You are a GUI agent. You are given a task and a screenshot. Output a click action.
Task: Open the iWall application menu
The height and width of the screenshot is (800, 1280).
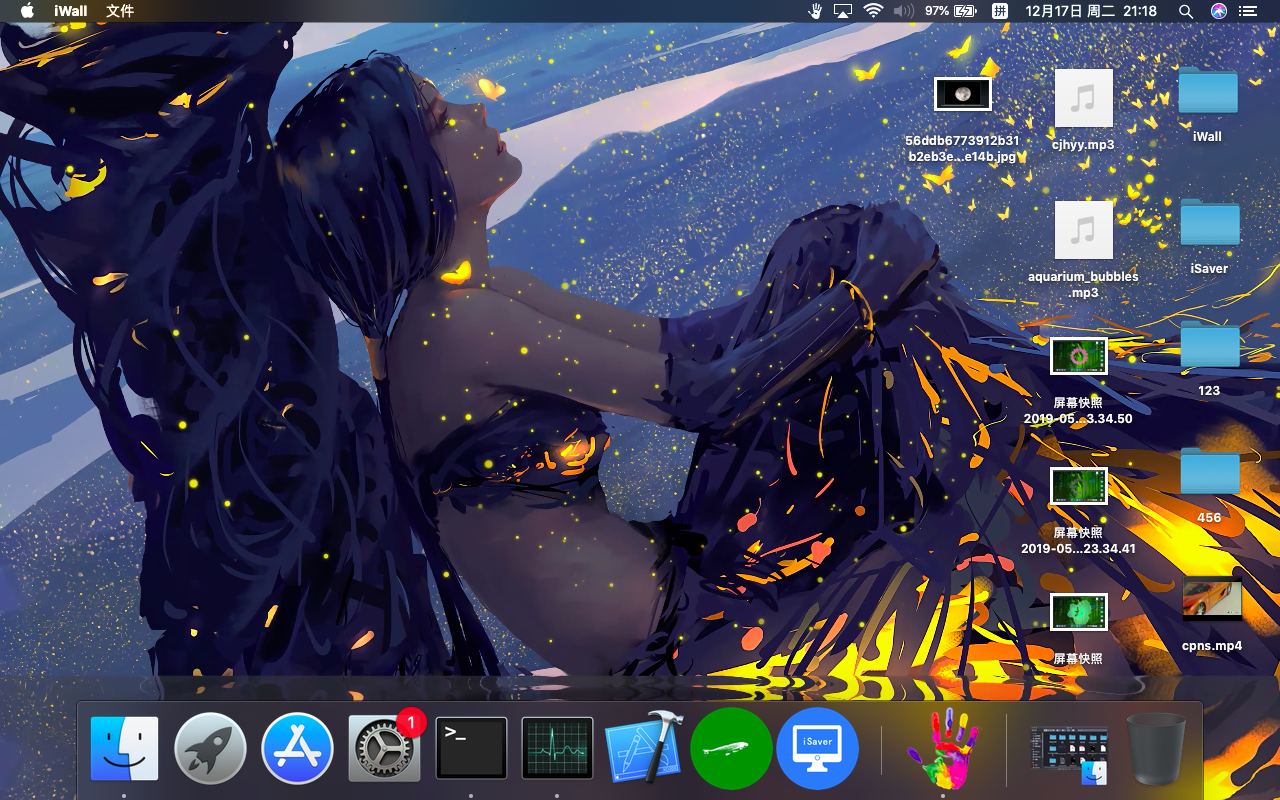coord(70,11)
